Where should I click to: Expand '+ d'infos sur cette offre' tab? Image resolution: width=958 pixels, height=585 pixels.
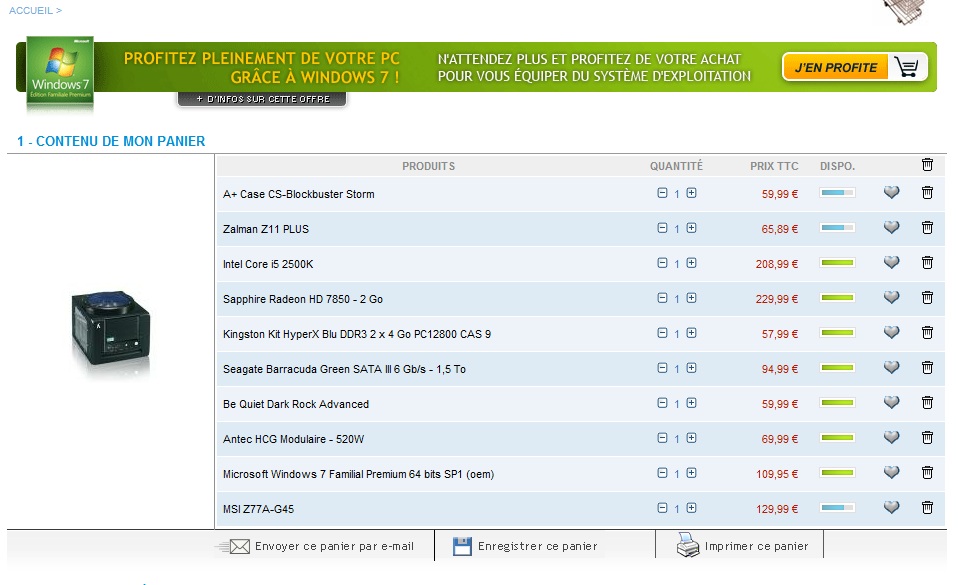(262, 99)
